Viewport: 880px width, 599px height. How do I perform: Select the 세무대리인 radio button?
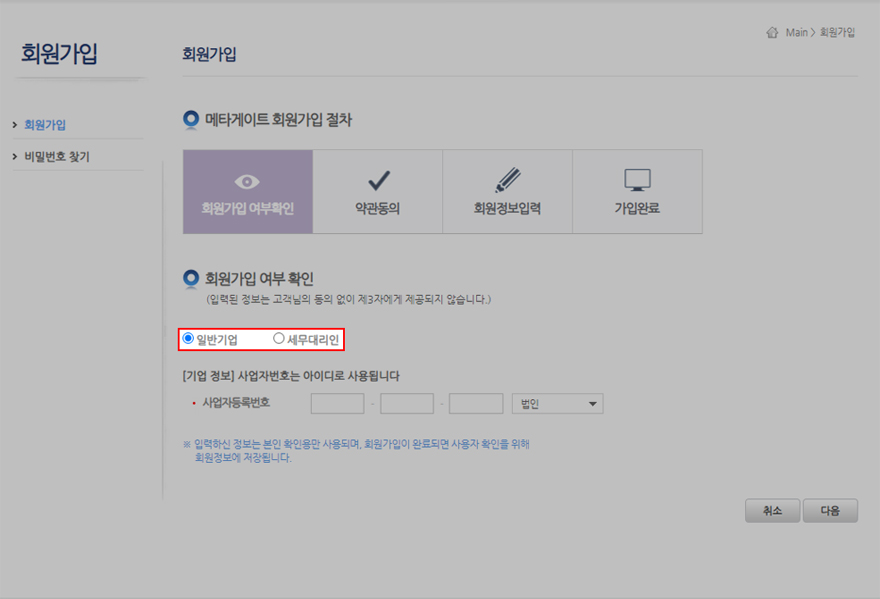coord(278,338)
